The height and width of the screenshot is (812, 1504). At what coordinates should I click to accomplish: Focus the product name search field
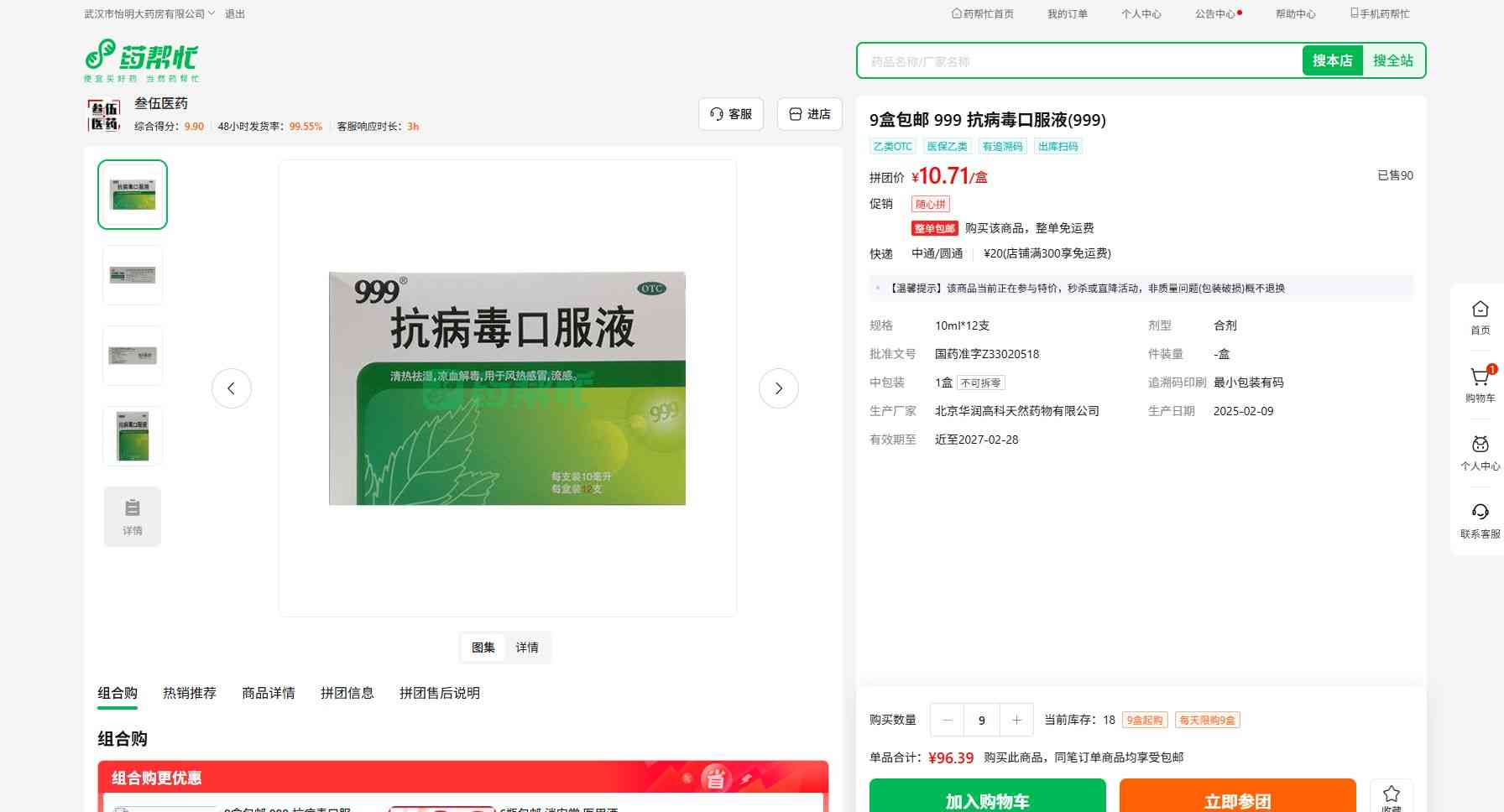tap(1079, 61)
